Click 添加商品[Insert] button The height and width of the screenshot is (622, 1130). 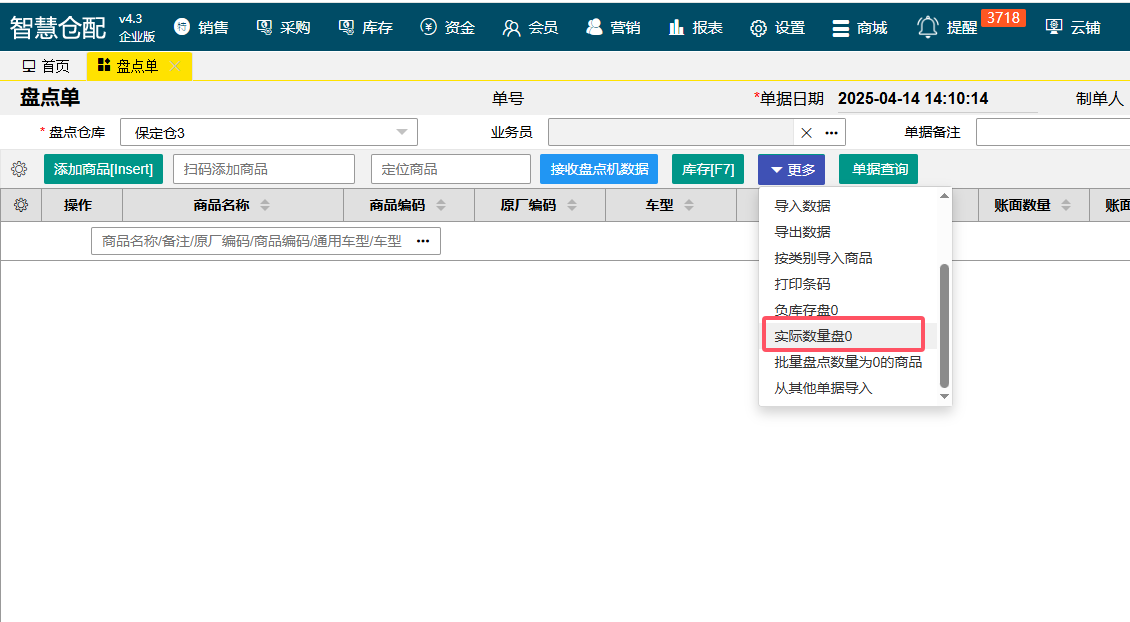(103, 170)
